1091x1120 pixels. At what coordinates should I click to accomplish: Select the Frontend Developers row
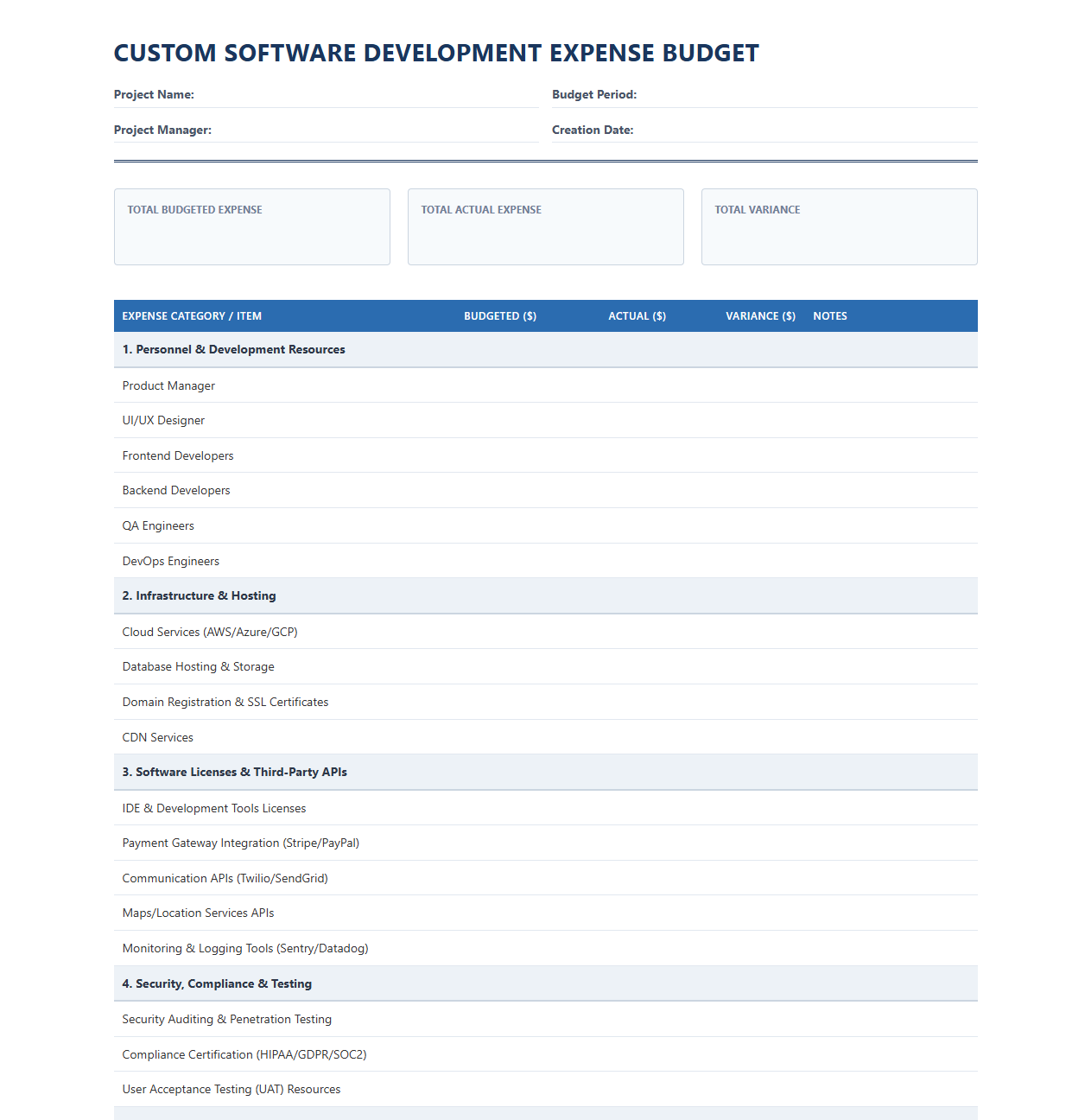coord(546,455)
